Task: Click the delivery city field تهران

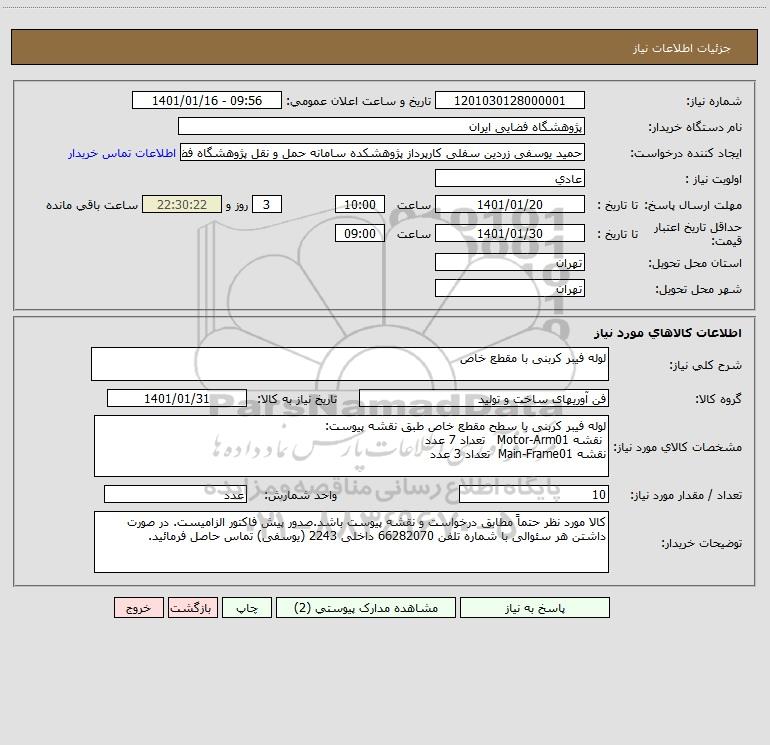Action: click(510, 288)
